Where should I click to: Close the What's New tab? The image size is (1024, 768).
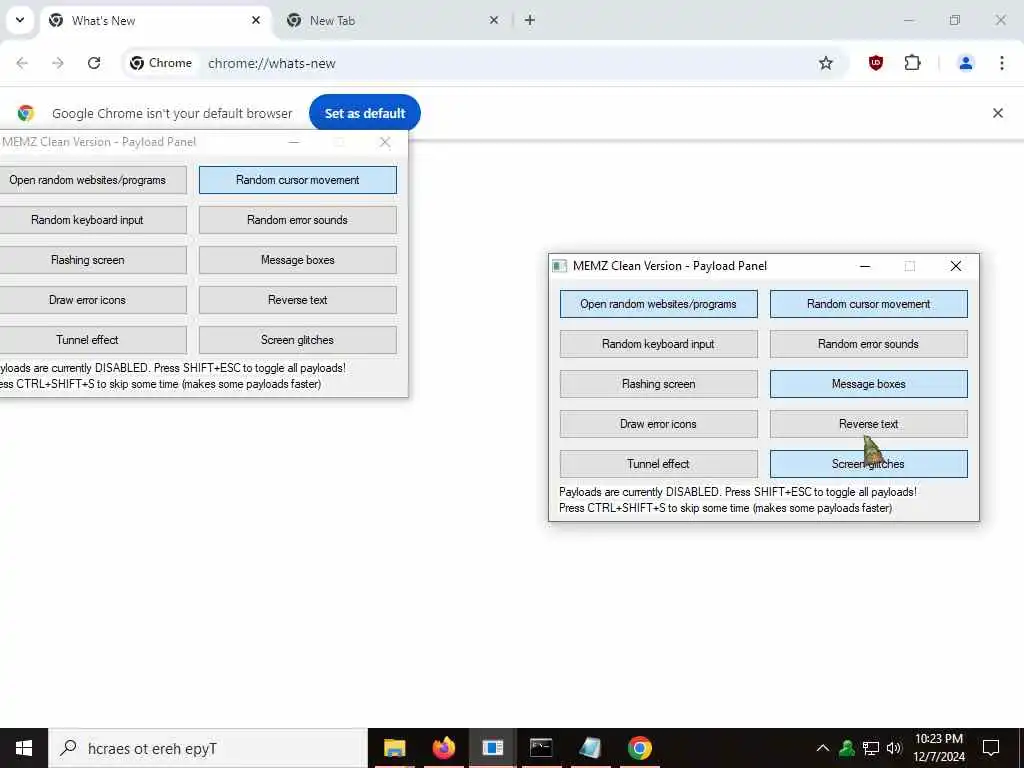(x=256, y=21)
